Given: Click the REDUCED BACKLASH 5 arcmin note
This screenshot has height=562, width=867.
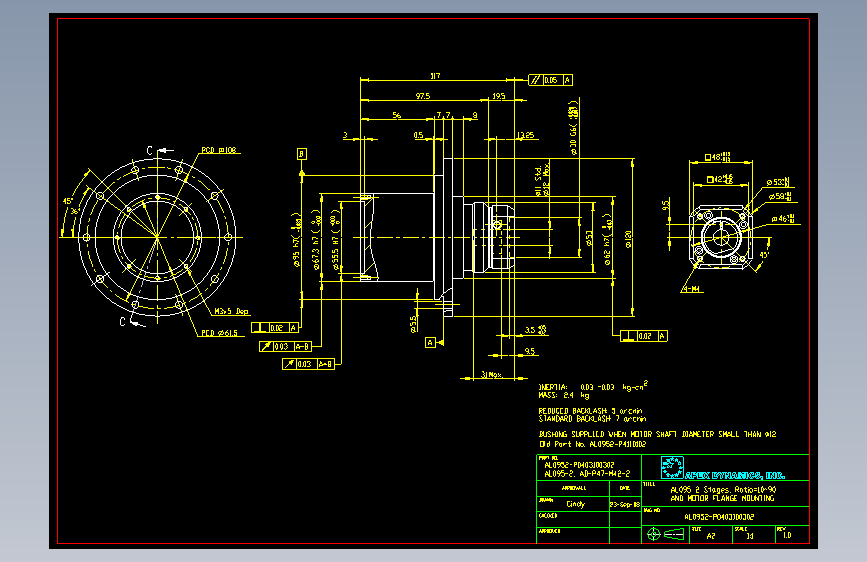Looking at the screenshot, I should point(591,411).
